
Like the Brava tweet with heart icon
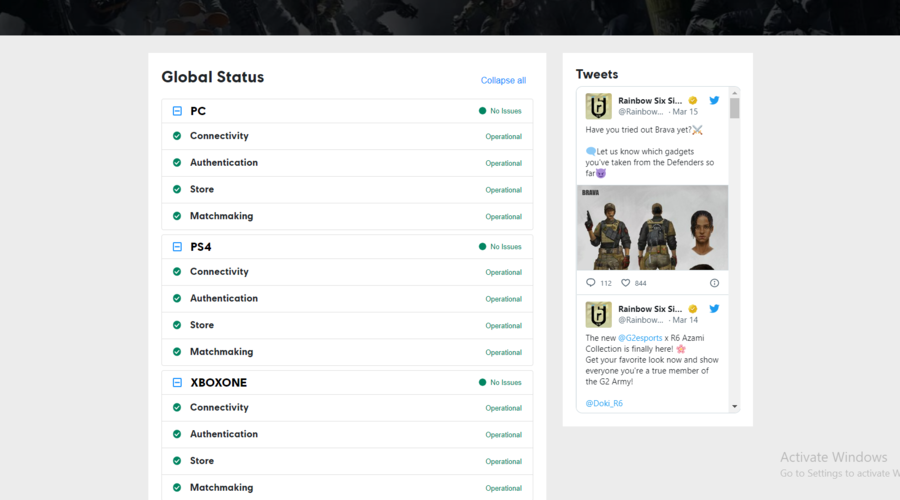coord(625,283)
